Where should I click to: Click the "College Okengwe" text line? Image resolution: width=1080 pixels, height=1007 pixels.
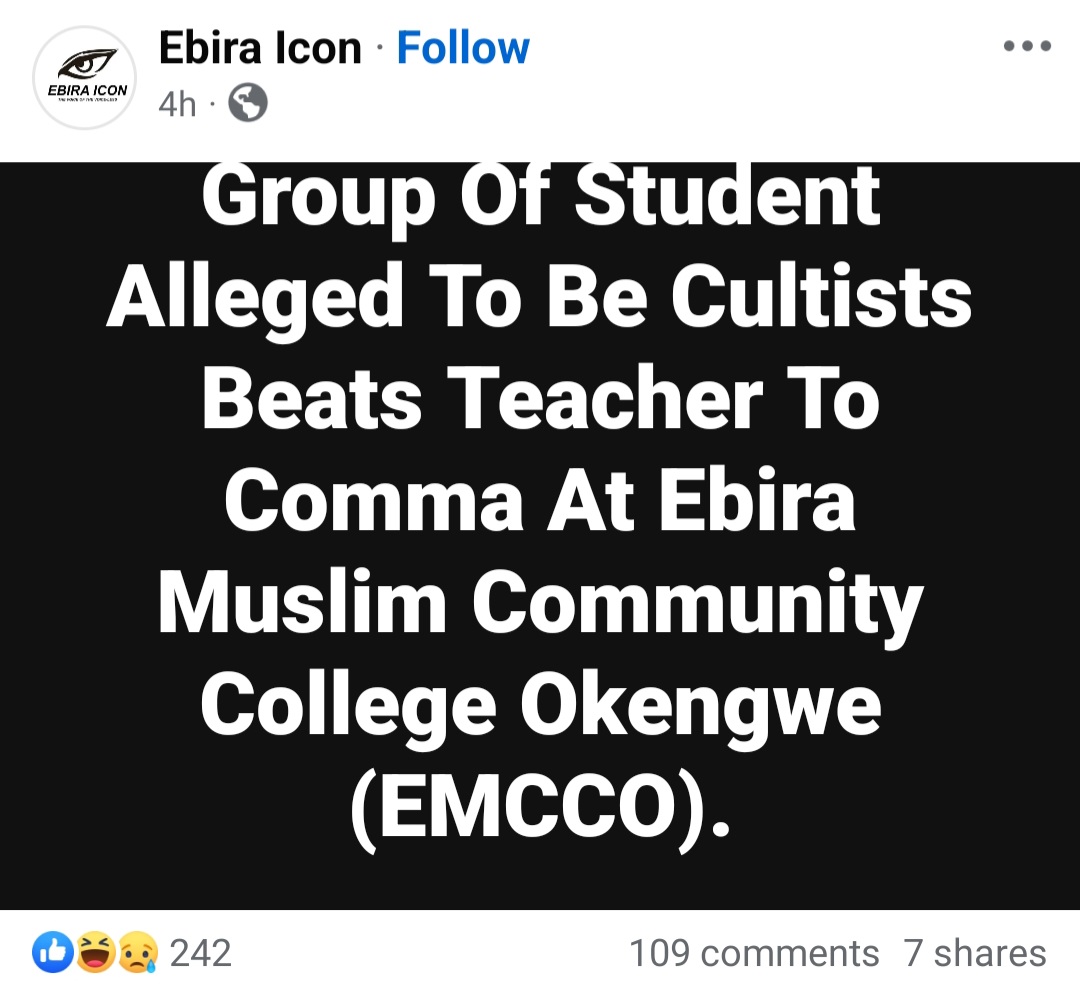point(541,705)
